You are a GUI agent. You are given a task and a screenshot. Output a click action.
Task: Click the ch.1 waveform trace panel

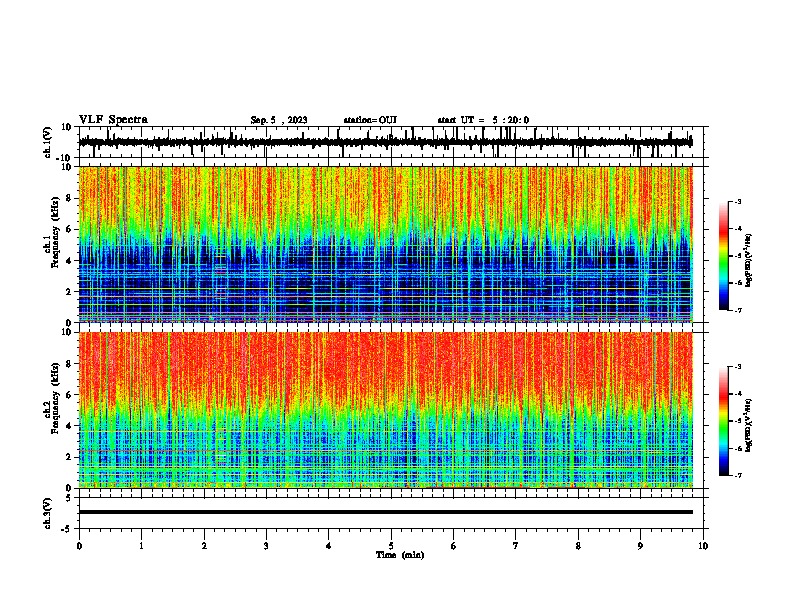coord(391,142)
